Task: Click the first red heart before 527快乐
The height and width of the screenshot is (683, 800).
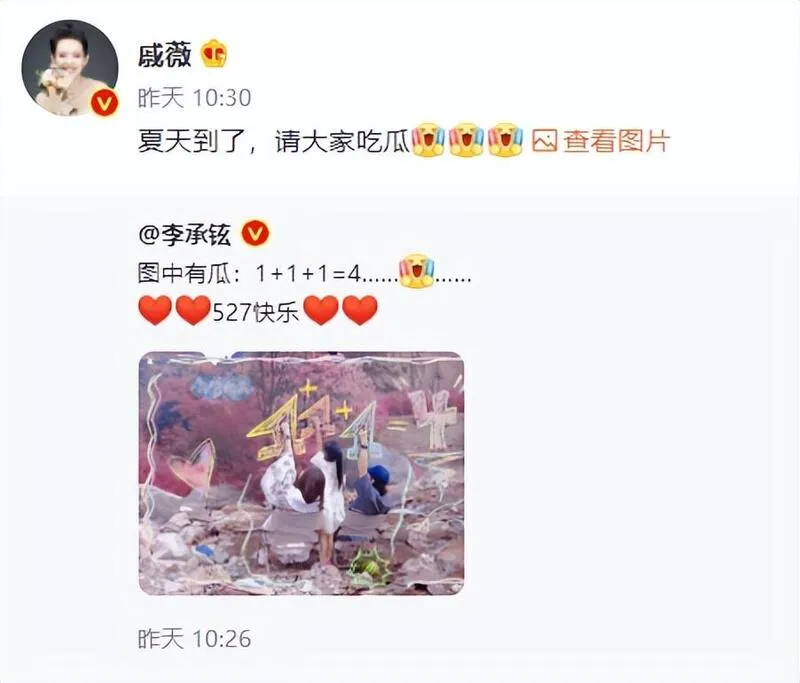Action: (155, 310)
